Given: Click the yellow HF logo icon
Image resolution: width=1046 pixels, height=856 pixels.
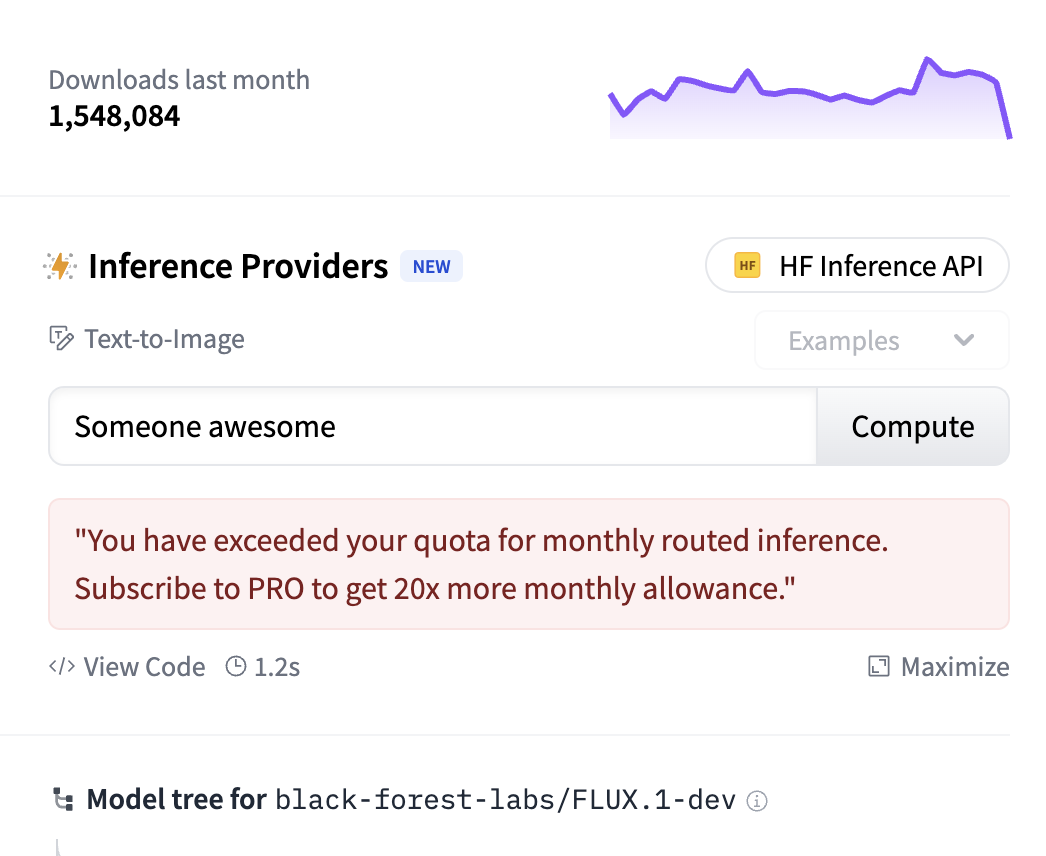Looking at the screenshot, I should [747, 266].
